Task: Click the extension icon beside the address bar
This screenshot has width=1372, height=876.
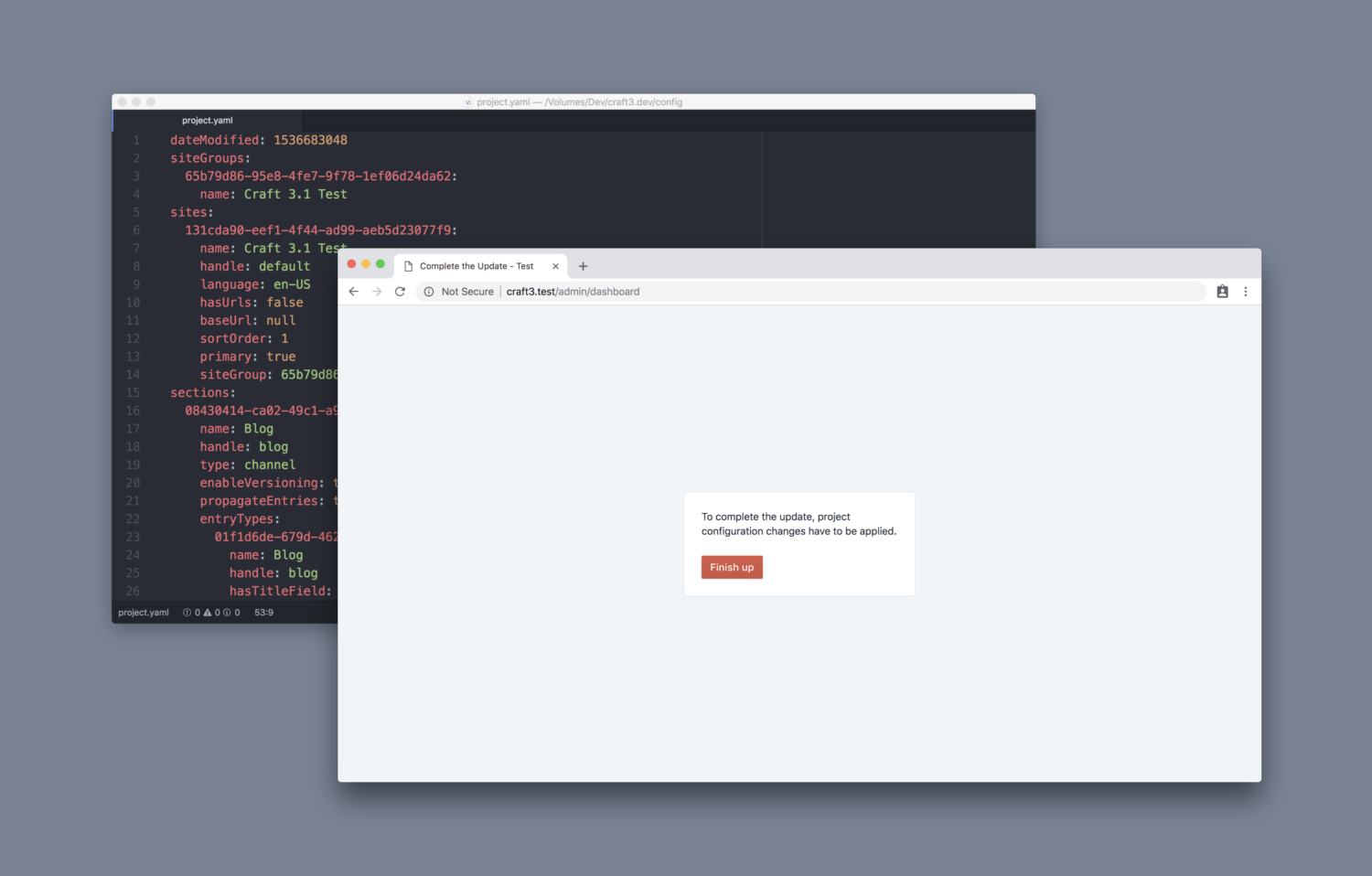Action: point(1223,291)
